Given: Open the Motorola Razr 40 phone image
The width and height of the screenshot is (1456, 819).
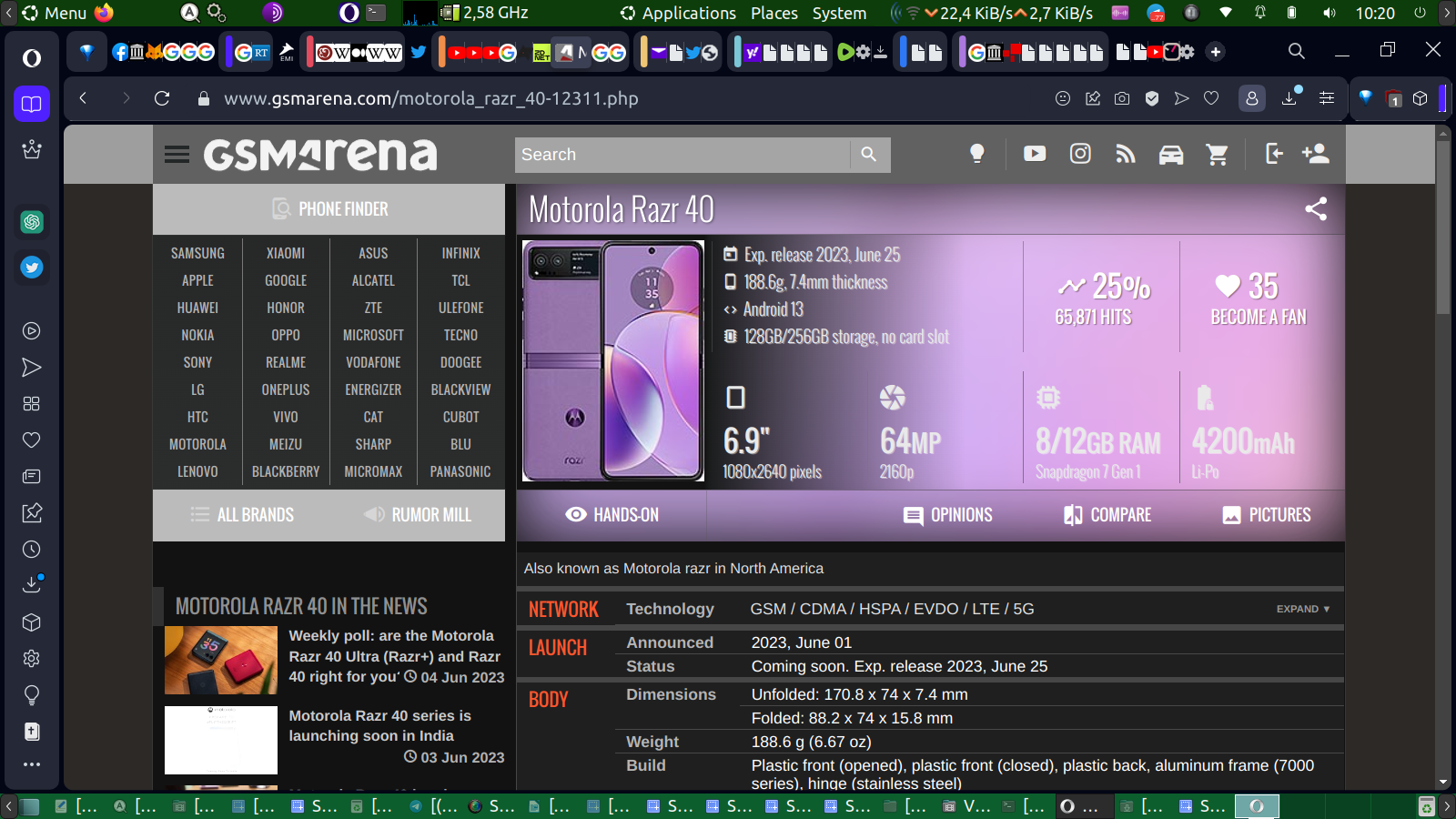Looking at the screenshot, I should coord(613,361).
